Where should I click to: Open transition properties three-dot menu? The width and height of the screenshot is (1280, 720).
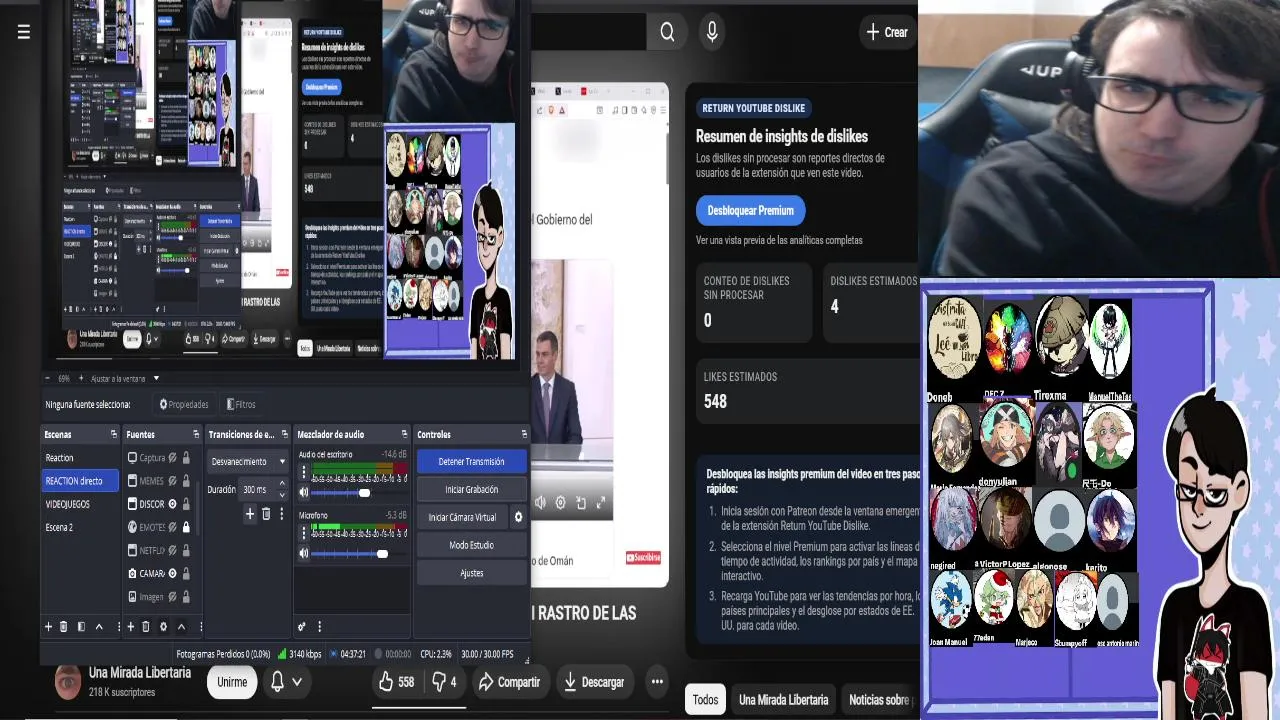tap(281, 514)
